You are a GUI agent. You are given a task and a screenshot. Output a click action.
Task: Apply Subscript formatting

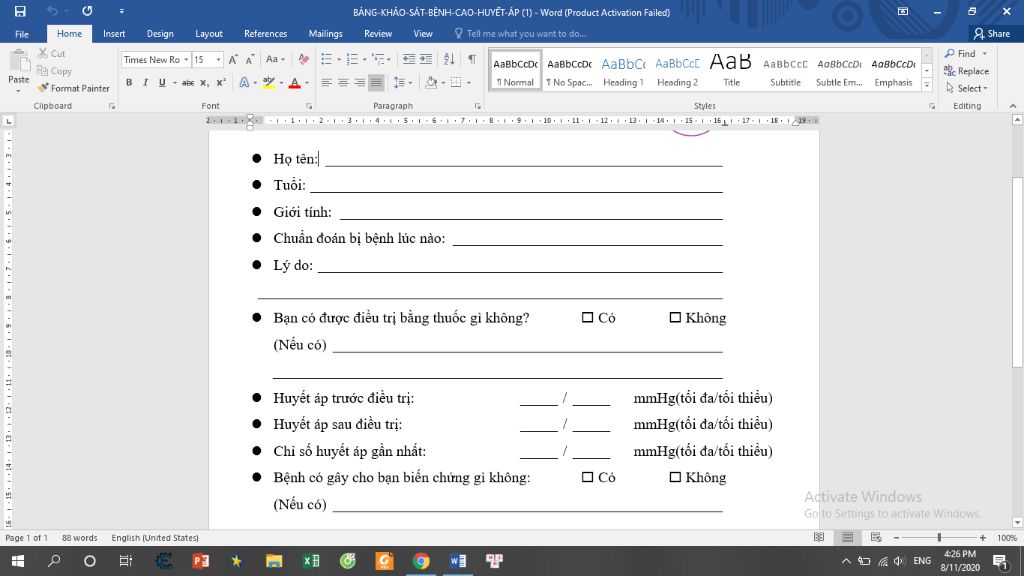204,83
